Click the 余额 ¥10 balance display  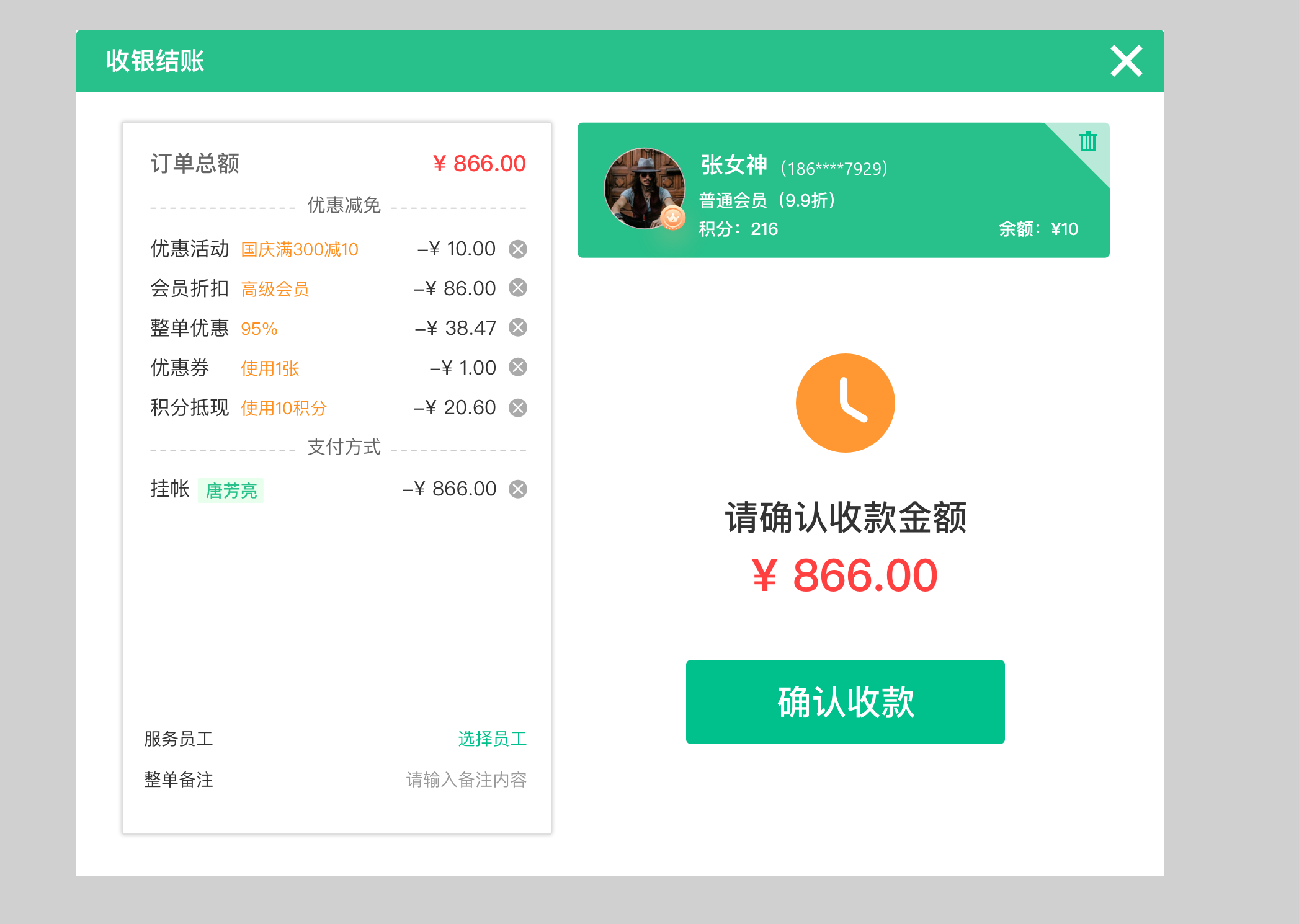tap(1042, 229)
